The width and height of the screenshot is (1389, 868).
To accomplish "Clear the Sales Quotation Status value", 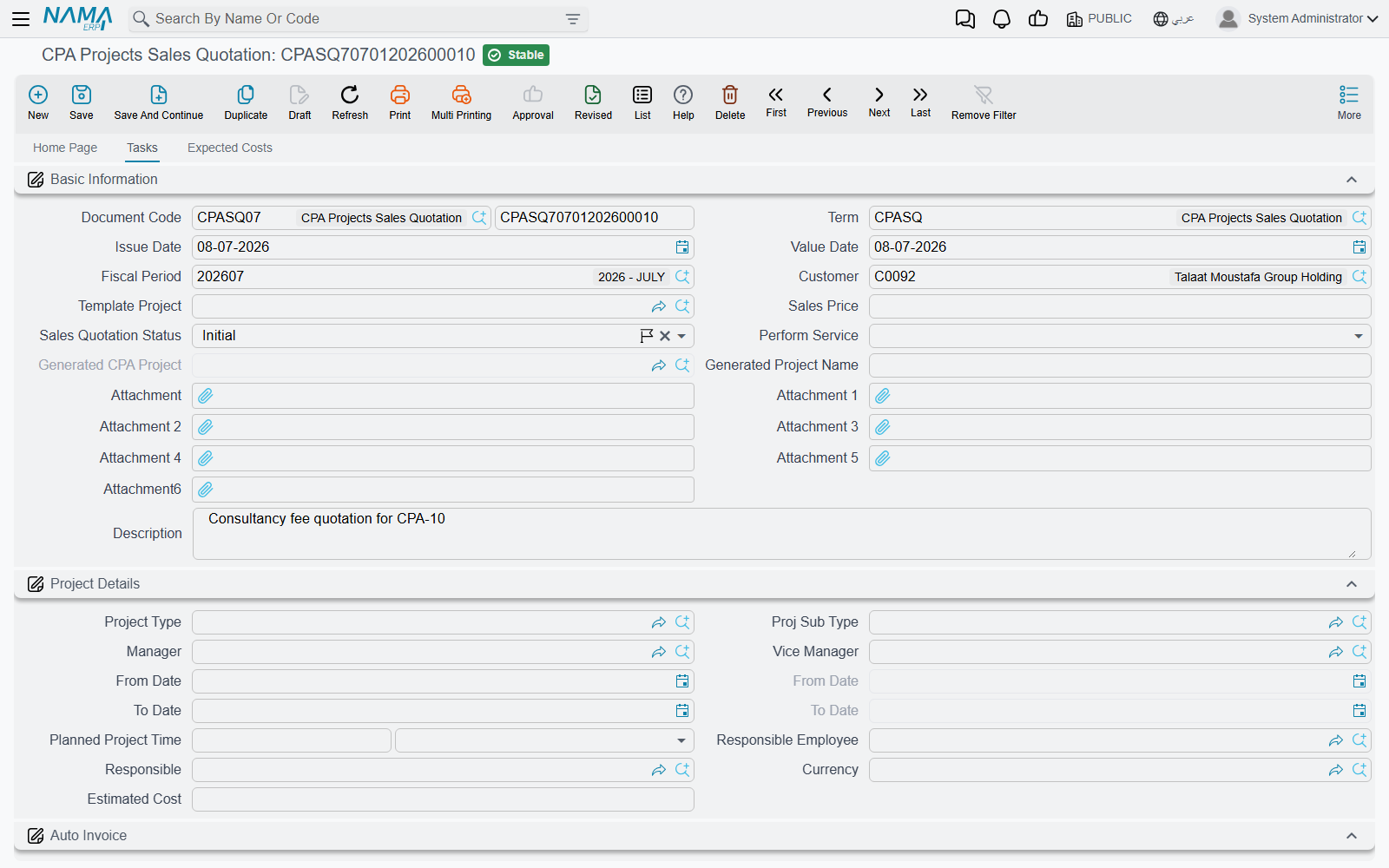I will [x=665, y=336].
